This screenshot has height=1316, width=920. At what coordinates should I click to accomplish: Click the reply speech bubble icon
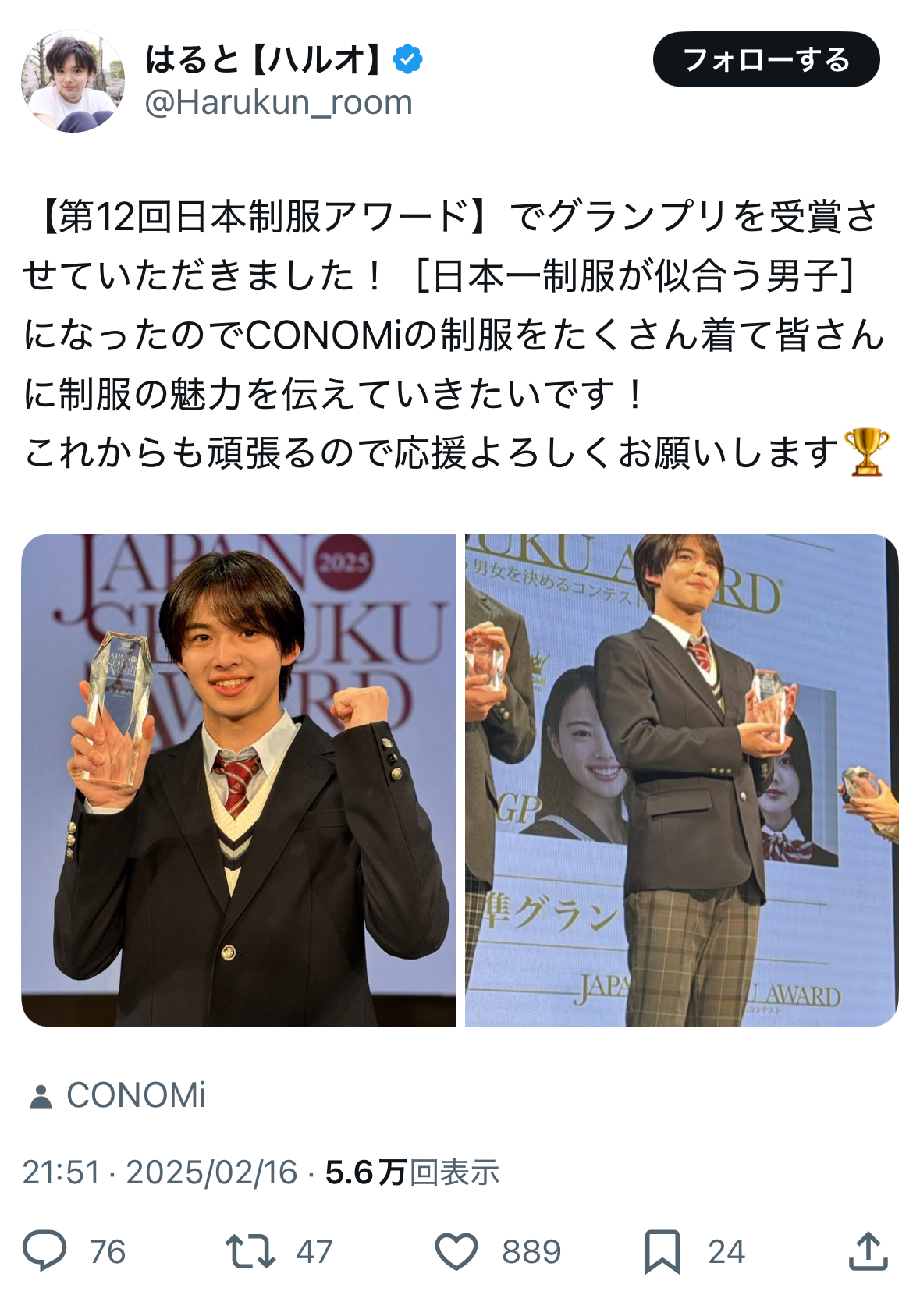click(44, 1251)
